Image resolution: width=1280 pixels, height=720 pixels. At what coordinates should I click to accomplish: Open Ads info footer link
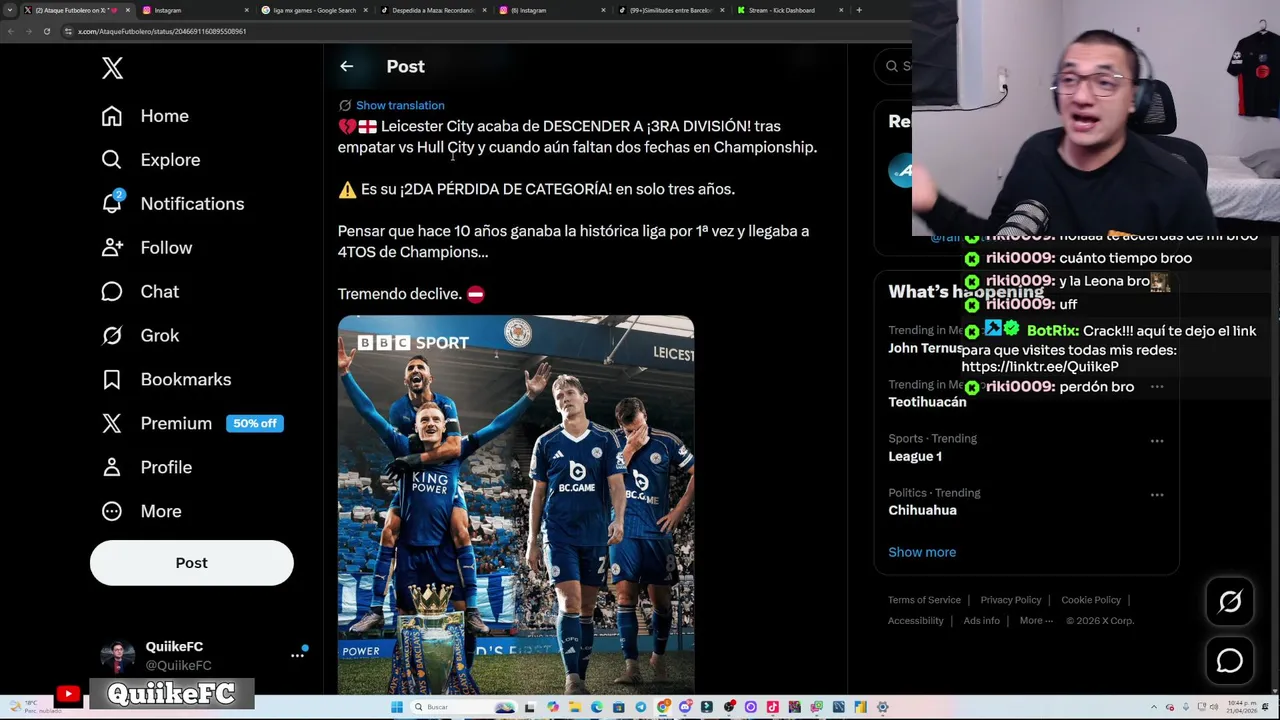(982, 621)
